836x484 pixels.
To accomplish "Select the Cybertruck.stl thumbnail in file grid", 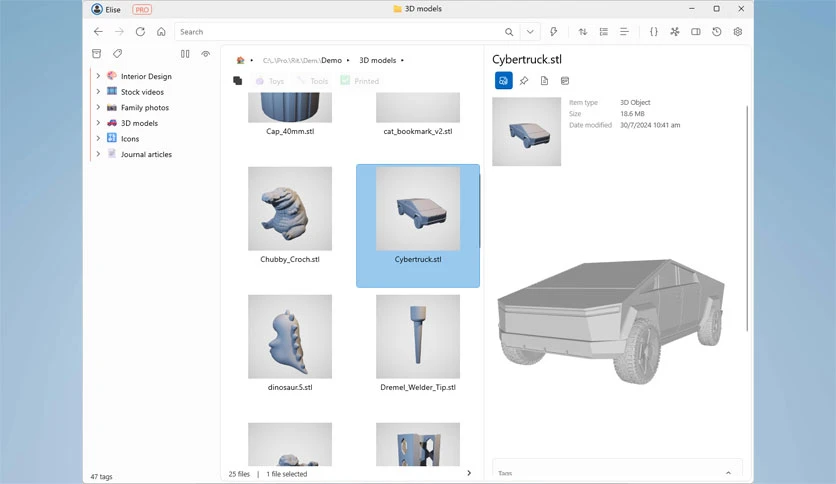I will coord(418,208).
